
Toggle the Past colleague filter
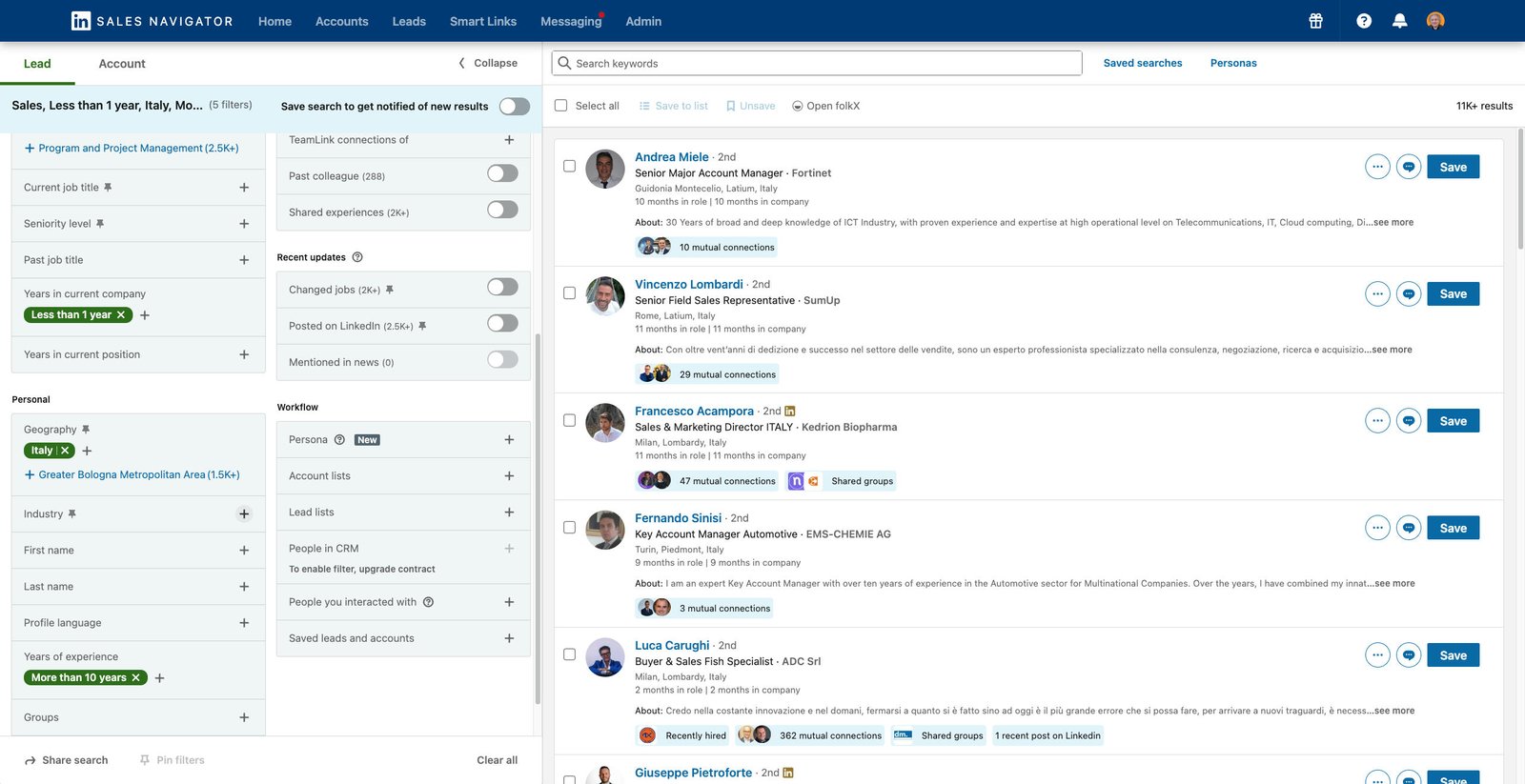coord(502,173)
